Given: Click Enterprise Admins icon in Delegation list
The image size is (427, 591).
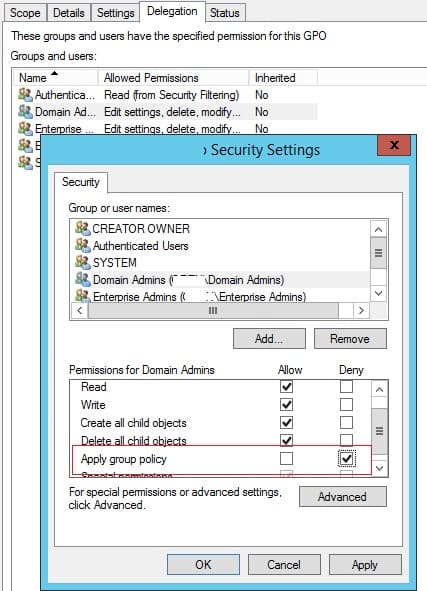Looking at the screenshot, I should 25,129.
